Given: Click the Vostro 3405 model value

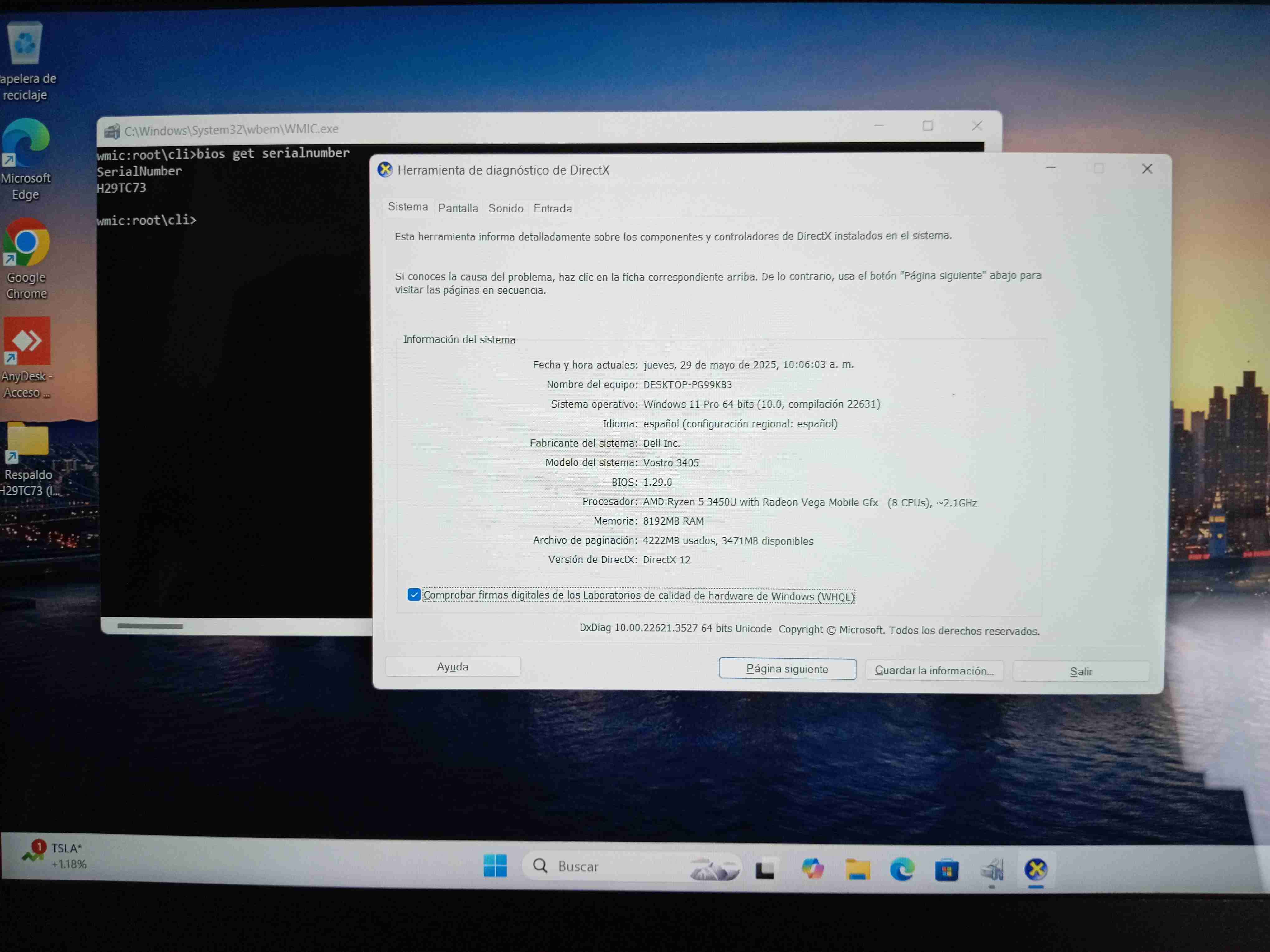Looking at the screenshot, I should click(671, 463).
